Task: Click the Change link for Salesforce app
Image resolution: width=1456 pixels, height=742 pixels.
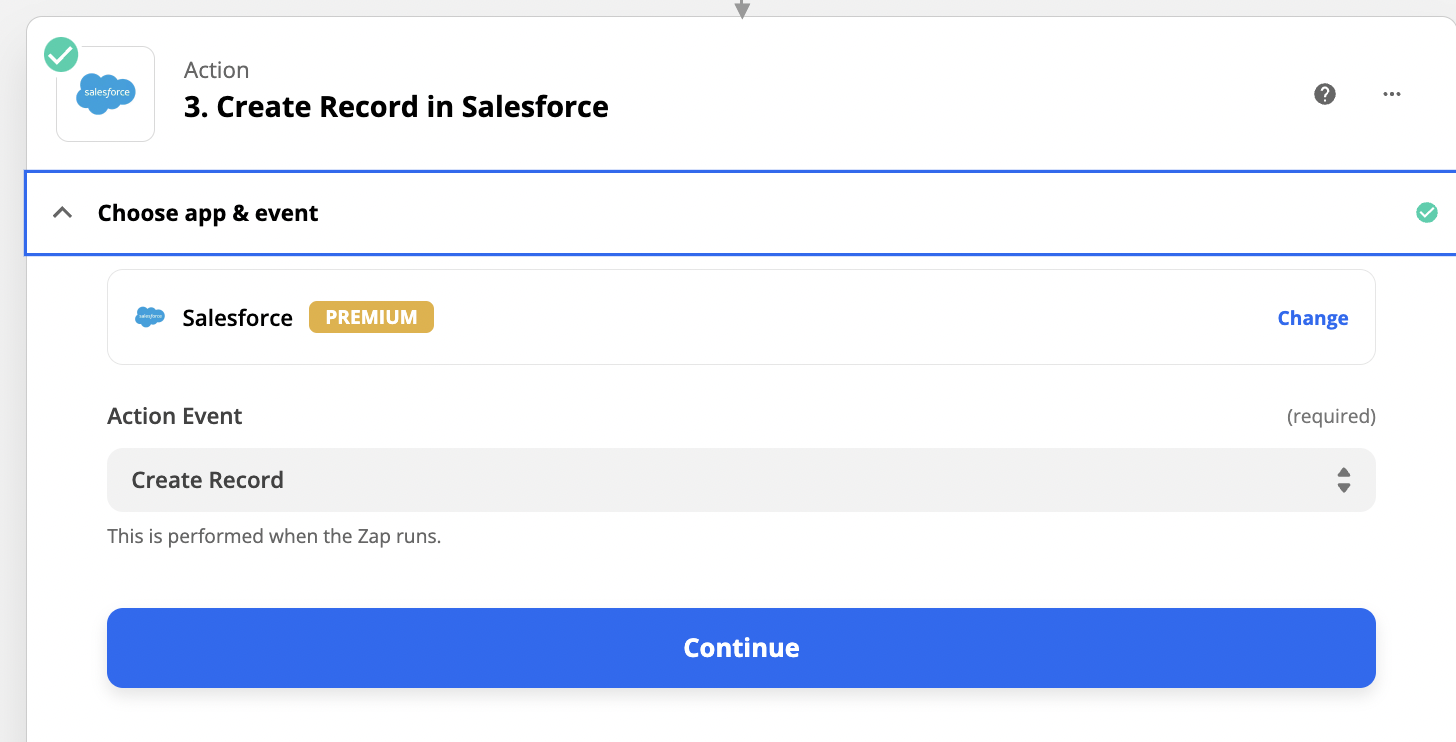Action: pyautogui.click(x=1313, y=318)
